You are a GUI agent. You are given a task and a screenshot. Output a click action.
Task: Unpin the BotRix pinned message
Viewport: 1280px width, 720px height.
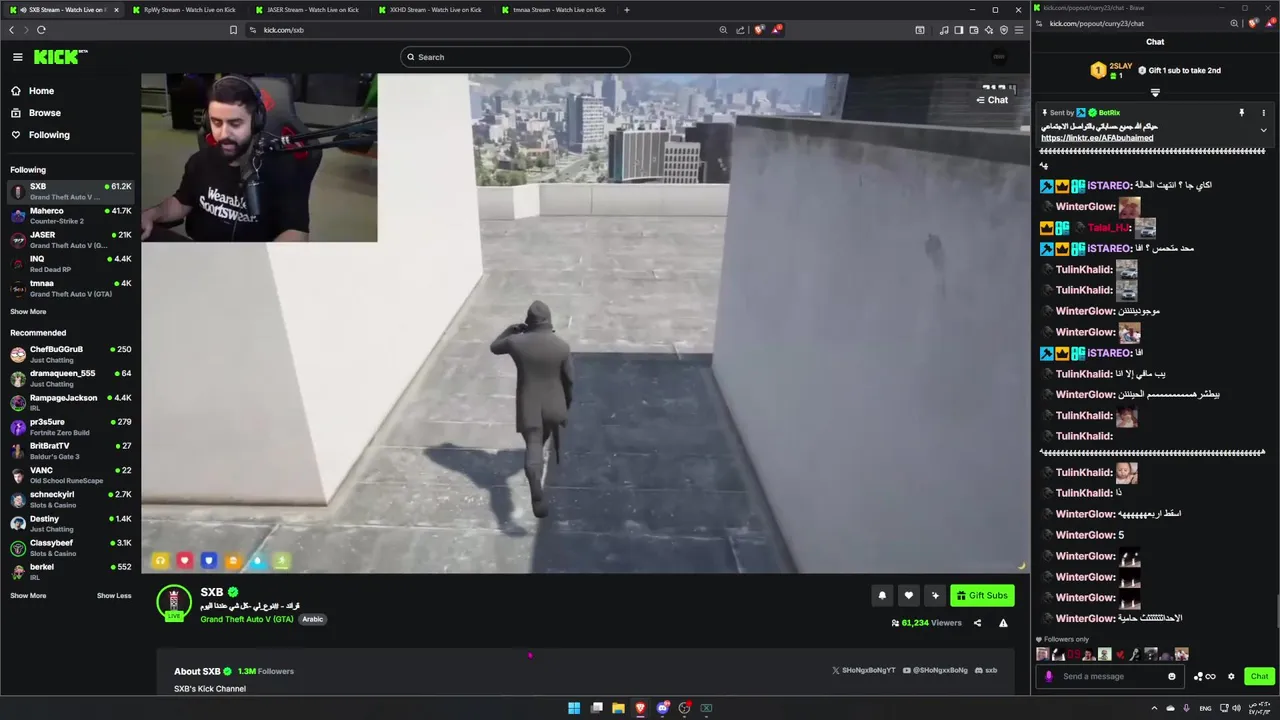tap(1241, 113)
